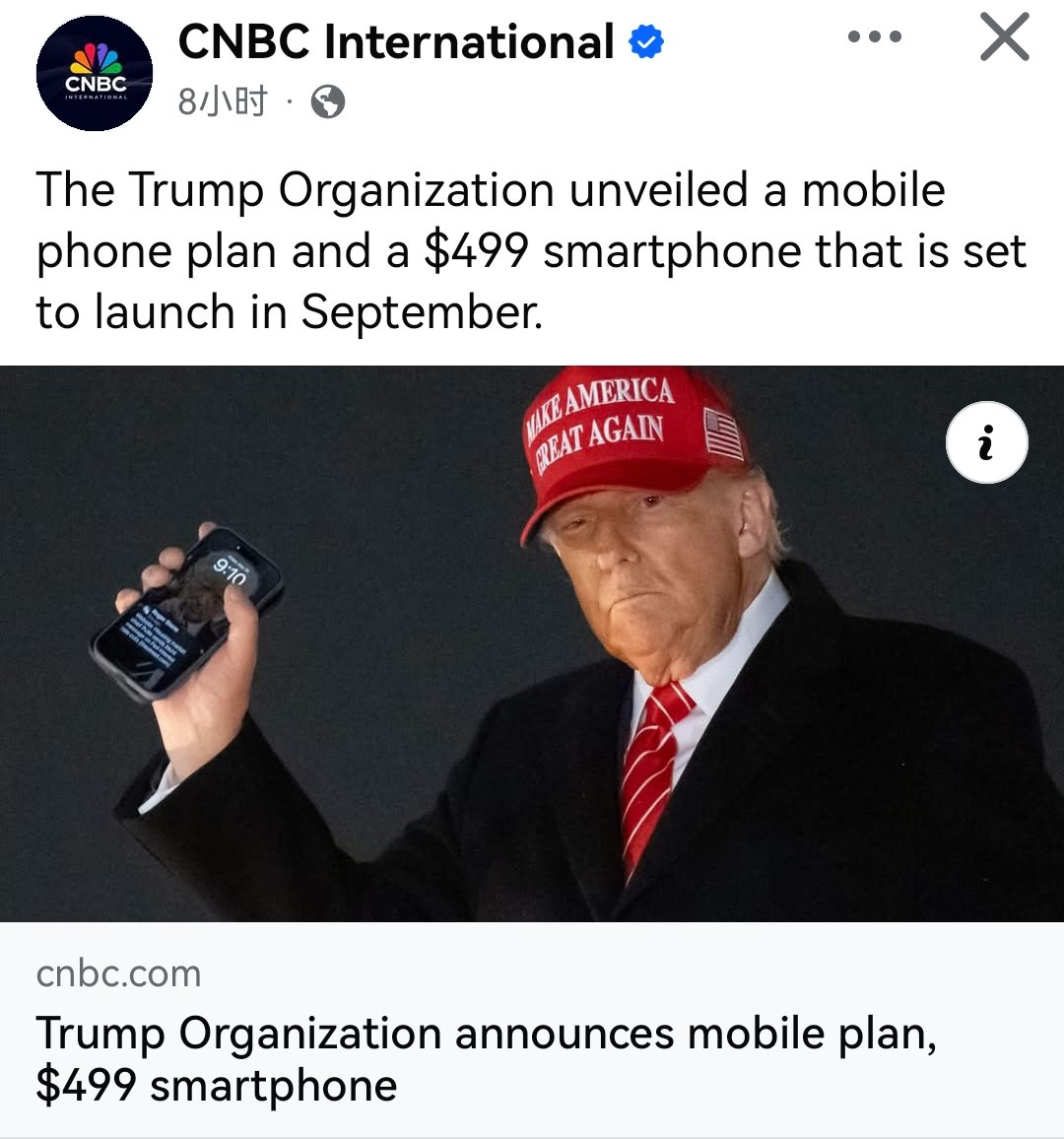This screenshot has width=1064, height=1139.
Task: Click the CNBC International page name
Action: (x=396, y=41)
